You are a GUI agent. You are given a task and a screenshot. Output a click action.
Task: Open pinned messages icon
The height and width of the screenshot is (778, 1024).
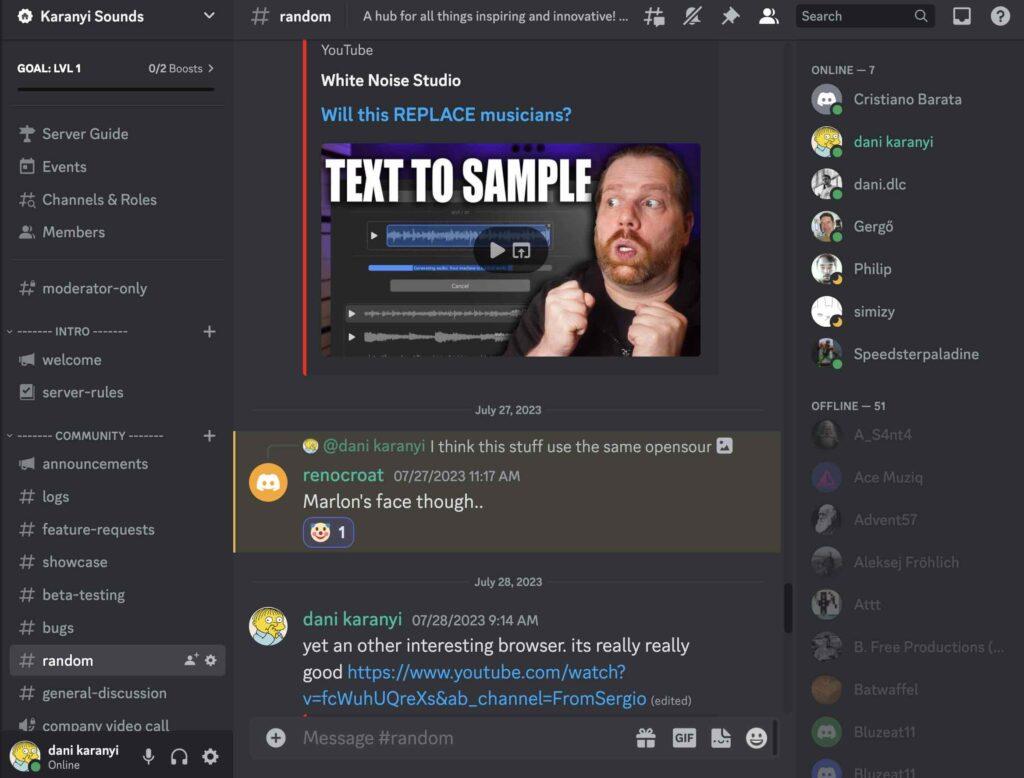(x=730, y=16)
